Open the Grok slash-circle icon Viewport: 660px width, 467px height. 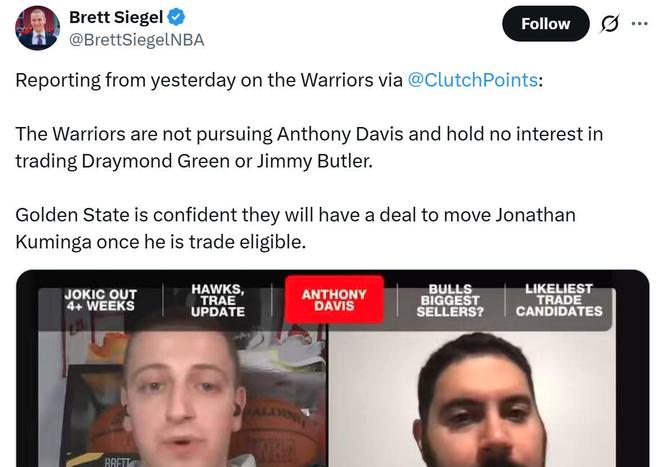(x=609, y=24)
